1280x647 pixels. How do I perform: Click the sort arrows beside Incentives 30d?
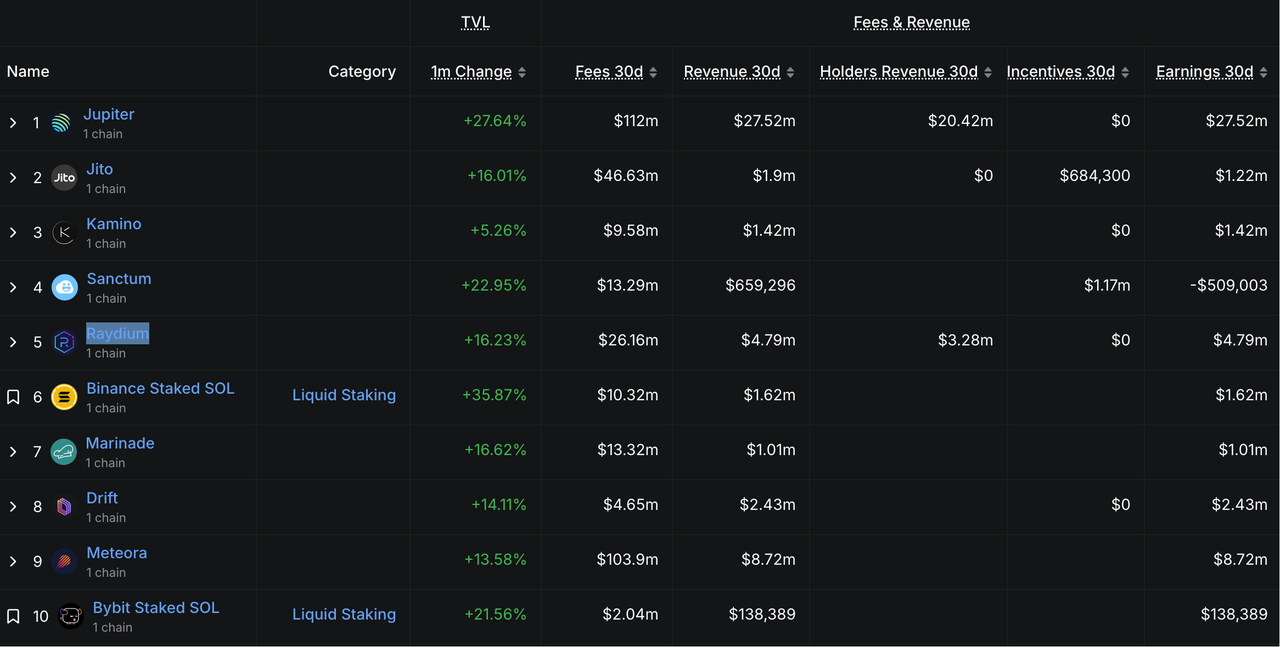pos(1125,72)
